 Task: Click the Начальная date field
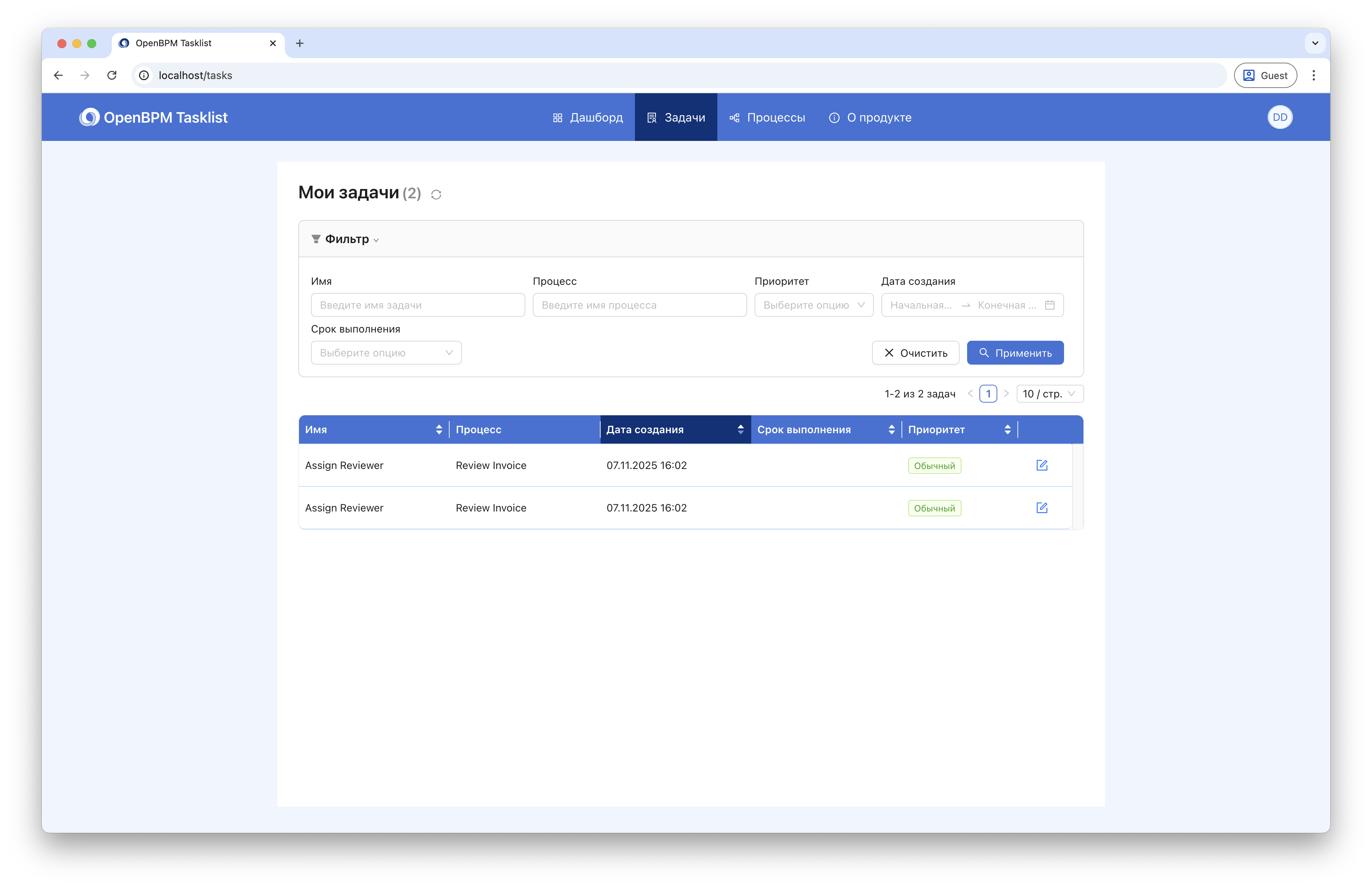tap(921, 305)
